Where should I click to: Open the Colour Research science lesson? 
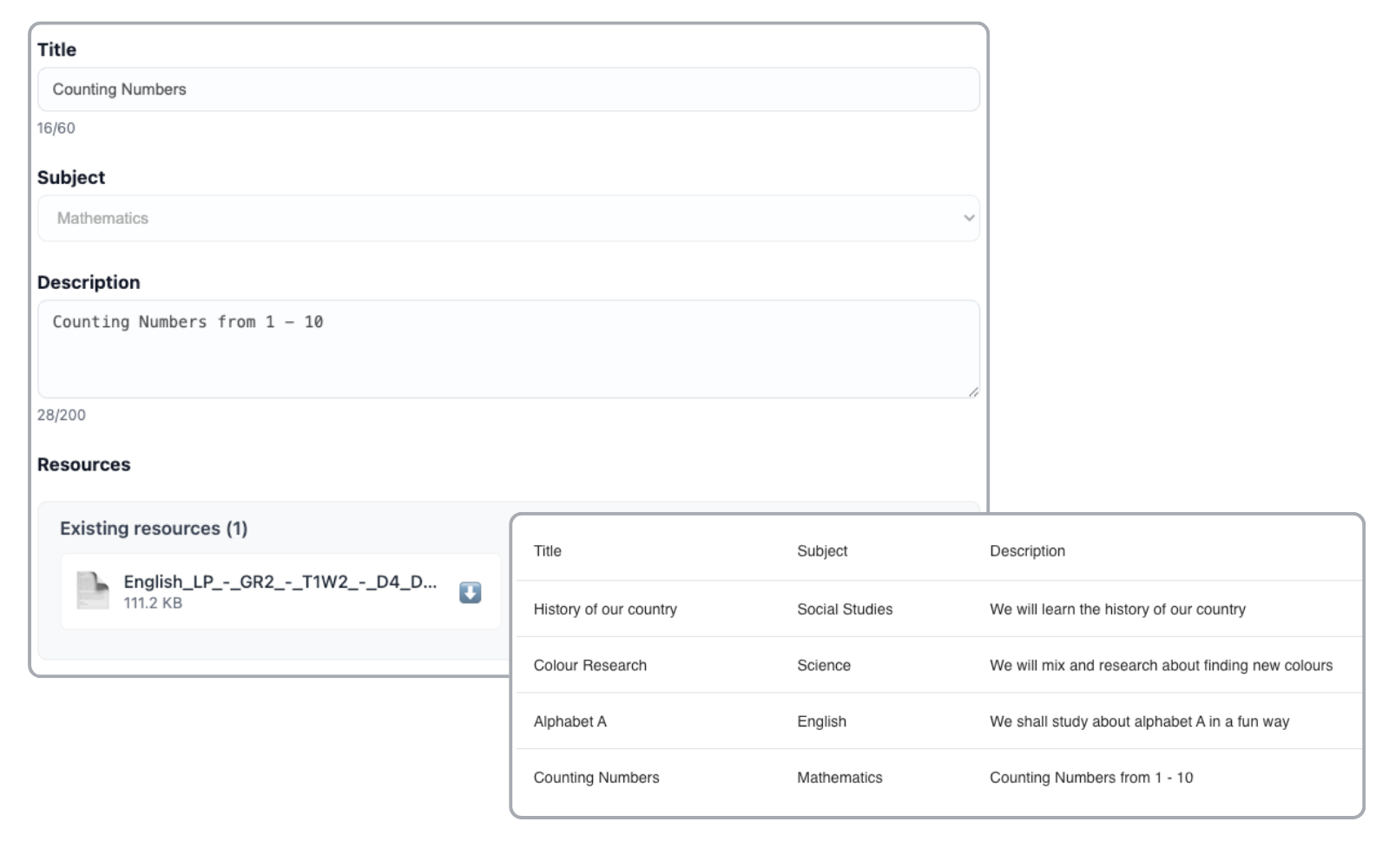(590, 665)
